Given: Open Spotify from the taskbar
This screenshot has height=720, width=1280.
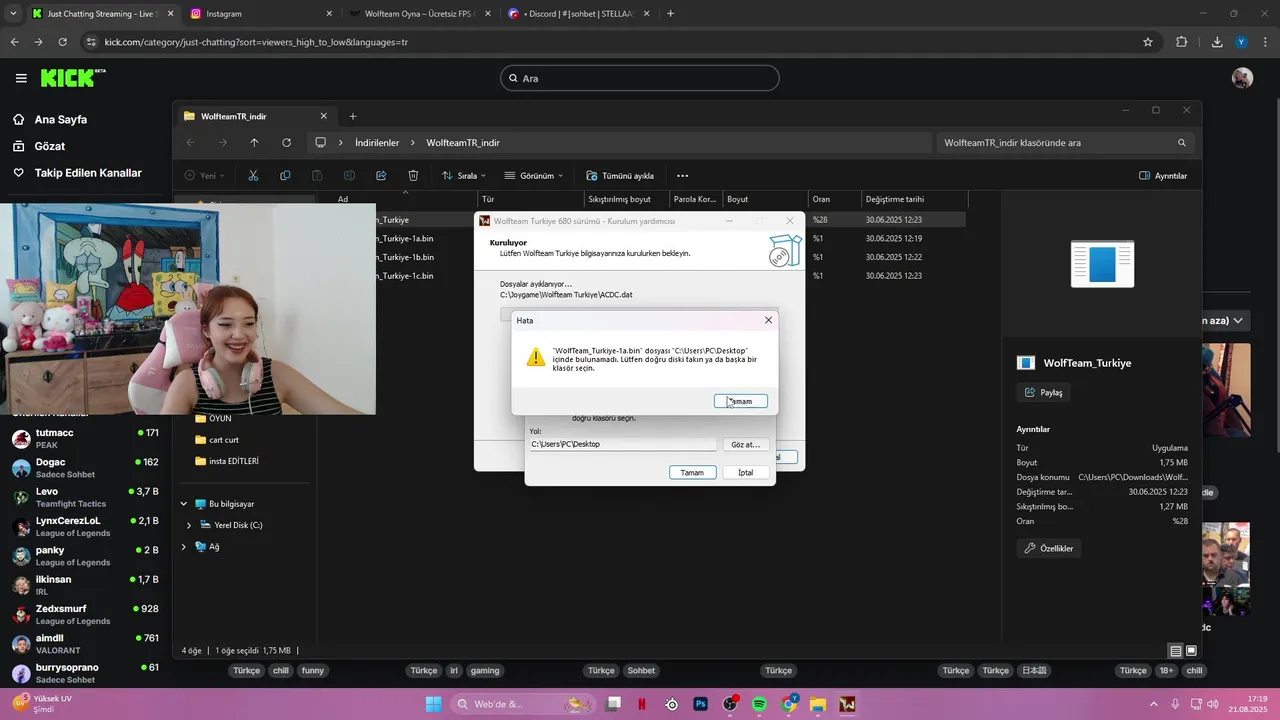Looking at the screenshot, I should pos(760,704).
